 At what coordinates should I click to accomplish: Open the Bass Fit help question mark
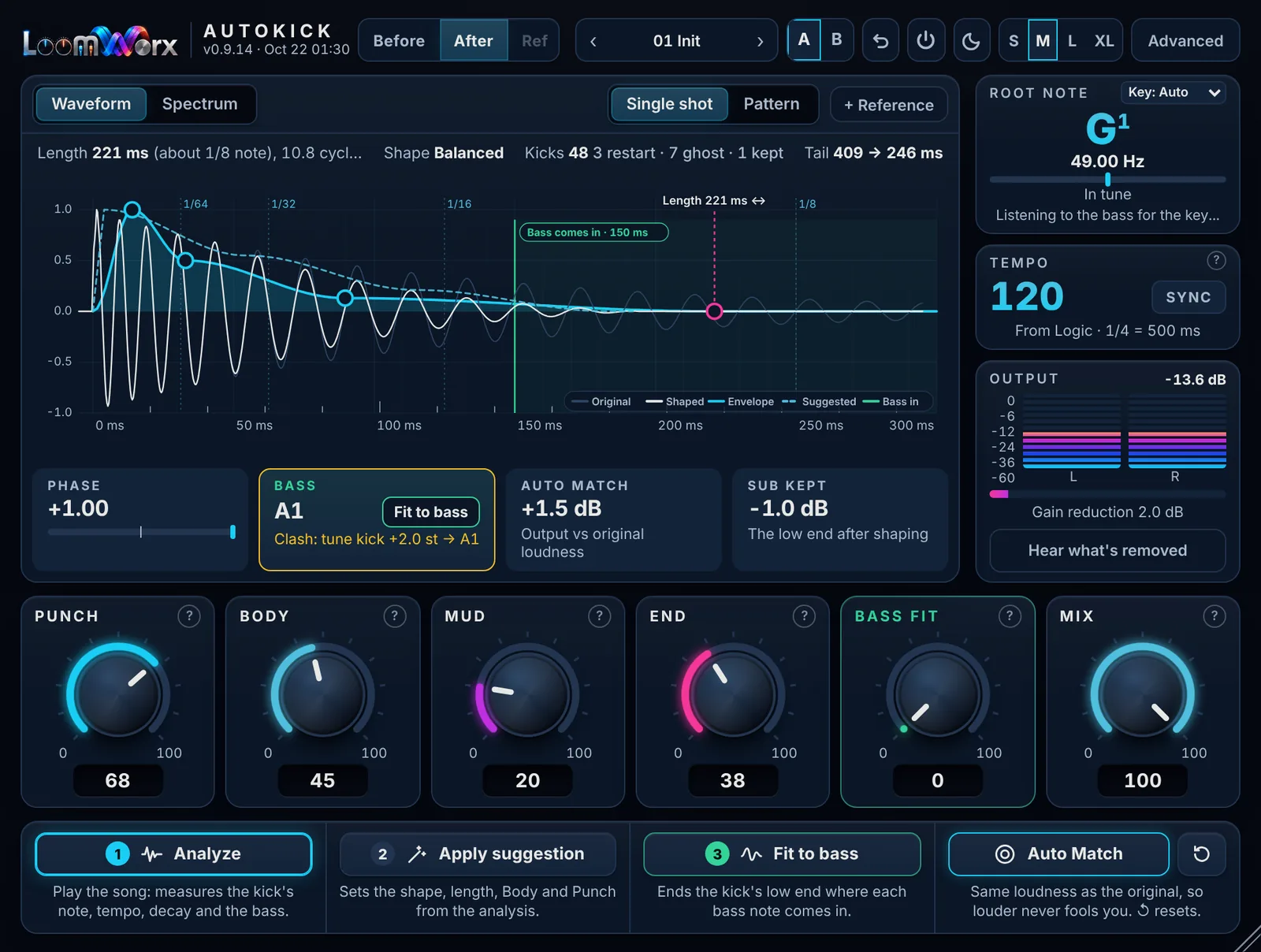pyautogui.click(x=1010, y=615)
